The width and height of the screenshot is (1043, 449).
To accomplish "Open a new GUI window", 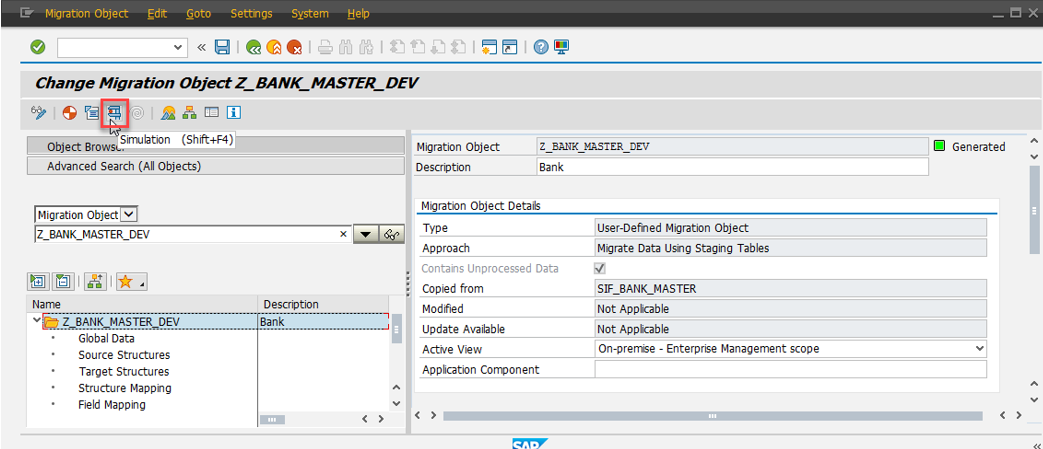I will [x=490, y=47].
